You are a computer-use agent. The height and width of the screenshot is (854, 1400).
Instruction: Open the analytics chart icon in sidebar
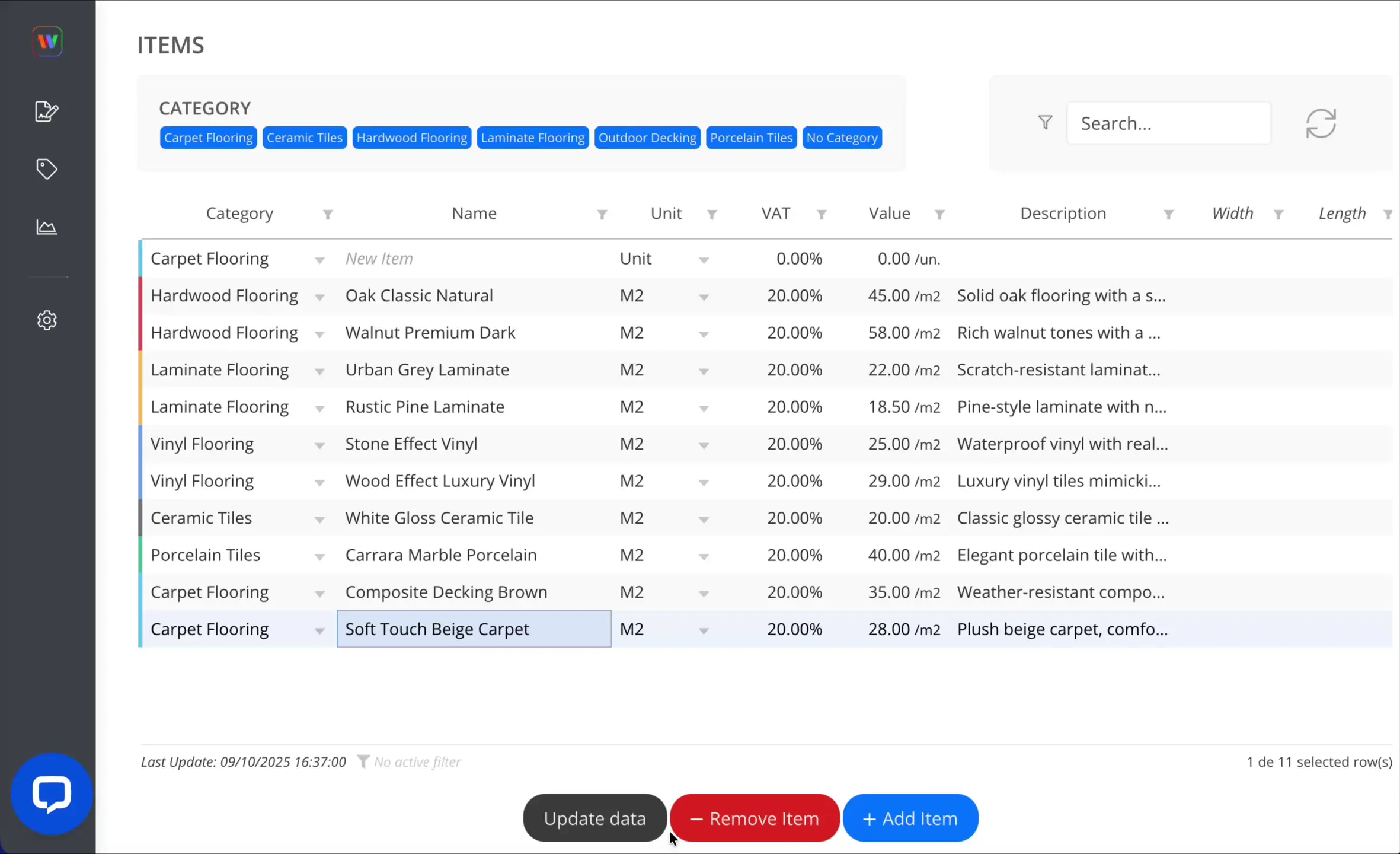(46, 227)
